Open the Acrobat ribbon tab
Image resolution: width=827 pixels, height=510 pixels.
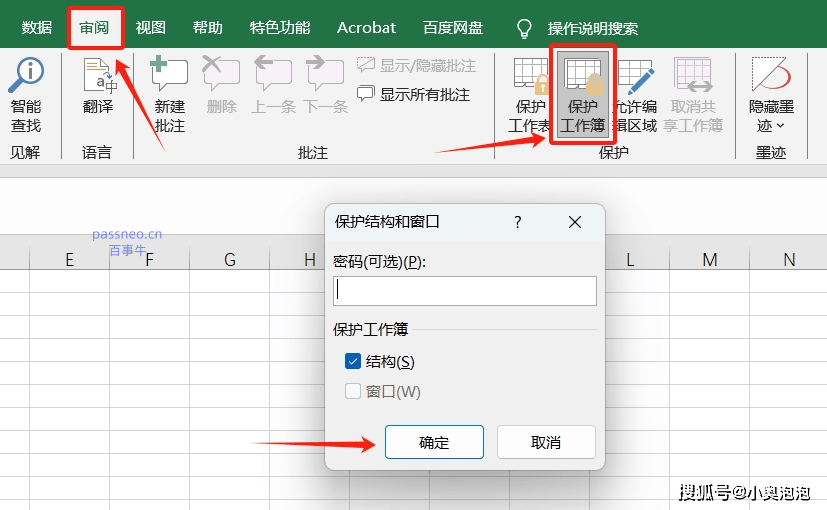pos(366,28)
